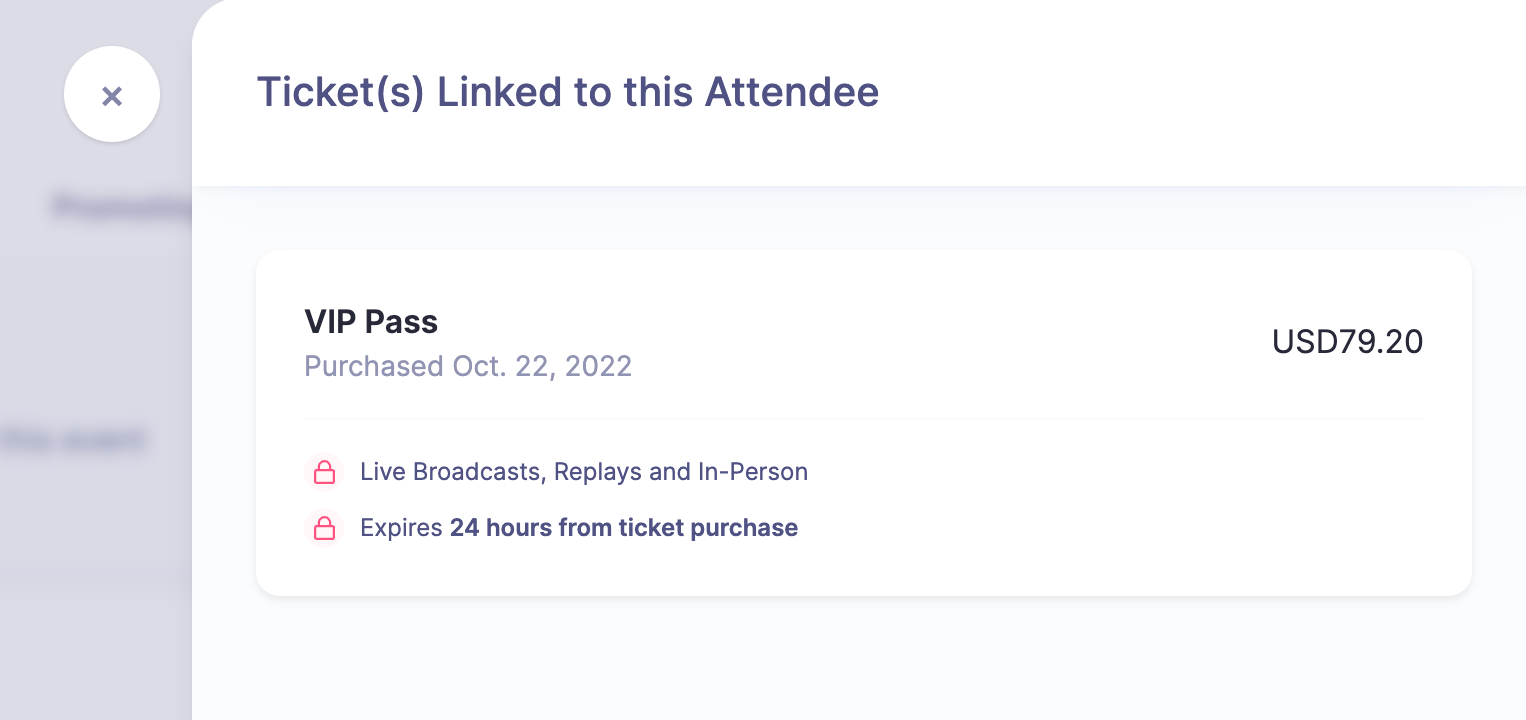Click the Oct. 22, 2022 purchase date
Viewport: 1526px width, 720px height.
click(542, 366)
